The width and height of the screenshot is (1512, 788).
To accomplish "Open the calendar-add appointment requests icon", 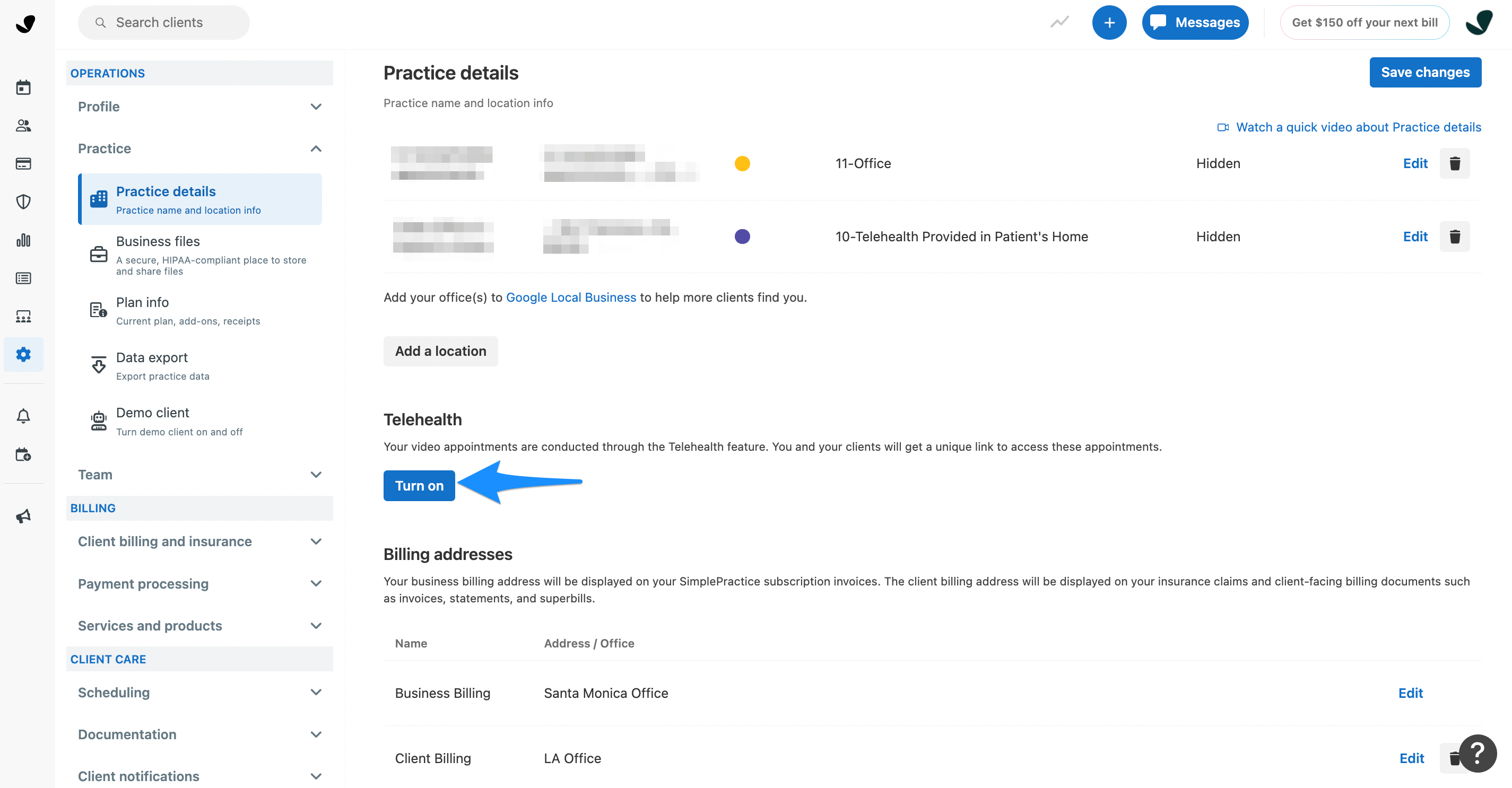I will (x=23, y=453).
